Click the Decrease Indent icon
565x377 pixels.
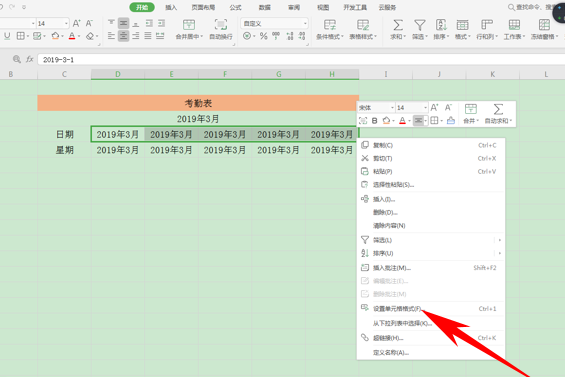[x=149, y=23]
